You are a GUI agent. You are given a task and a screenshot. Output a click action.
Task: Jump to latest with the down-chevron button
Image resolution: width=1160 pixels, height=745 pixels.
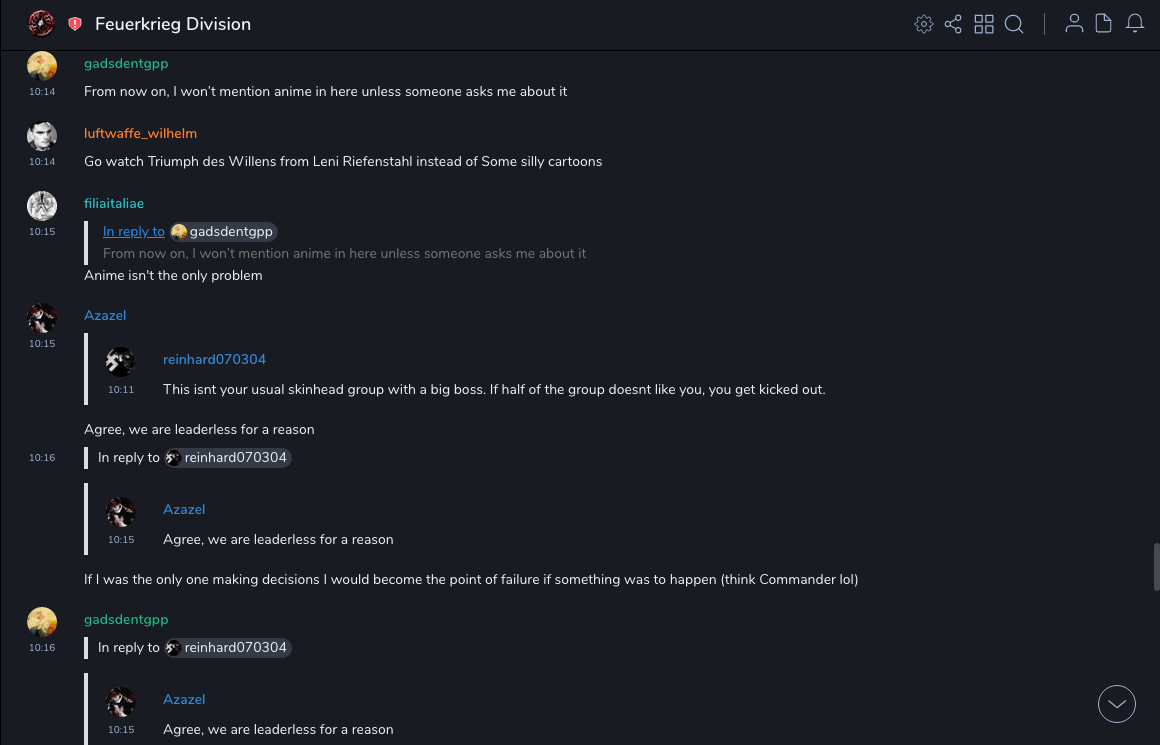[1117, 704]
